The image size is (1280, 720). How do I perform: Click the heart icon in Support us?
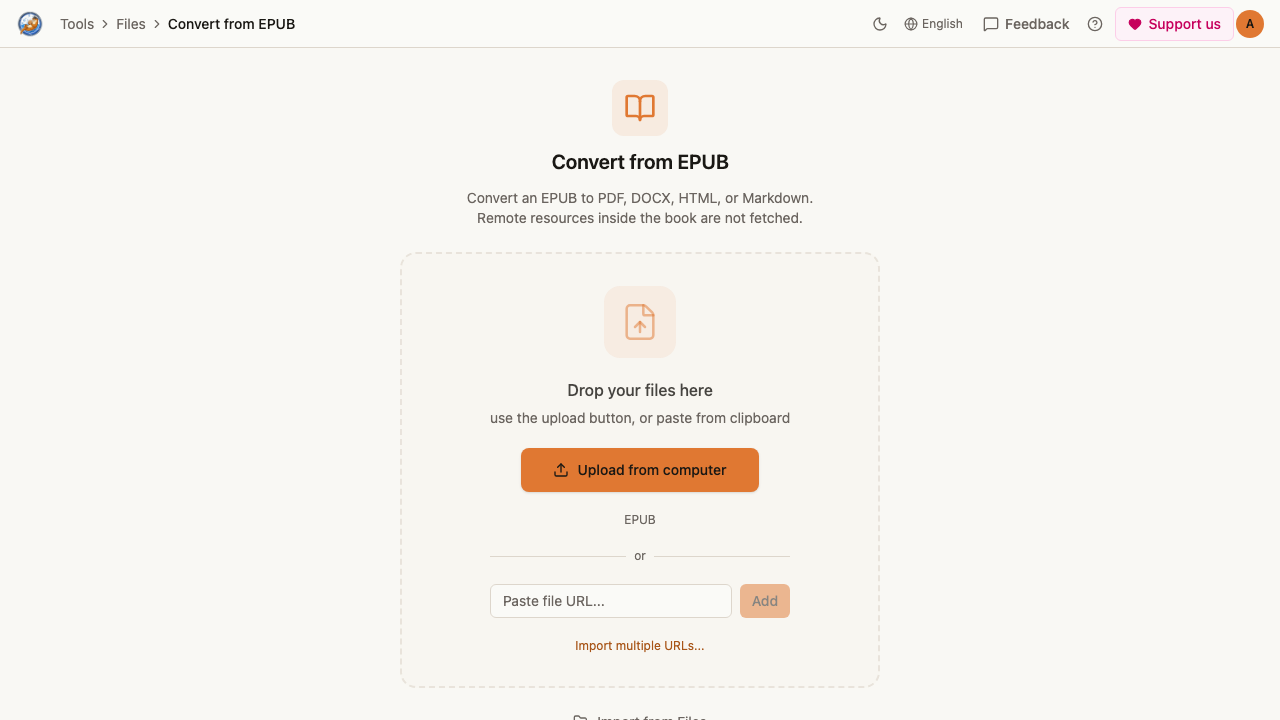click(1135, 24)
